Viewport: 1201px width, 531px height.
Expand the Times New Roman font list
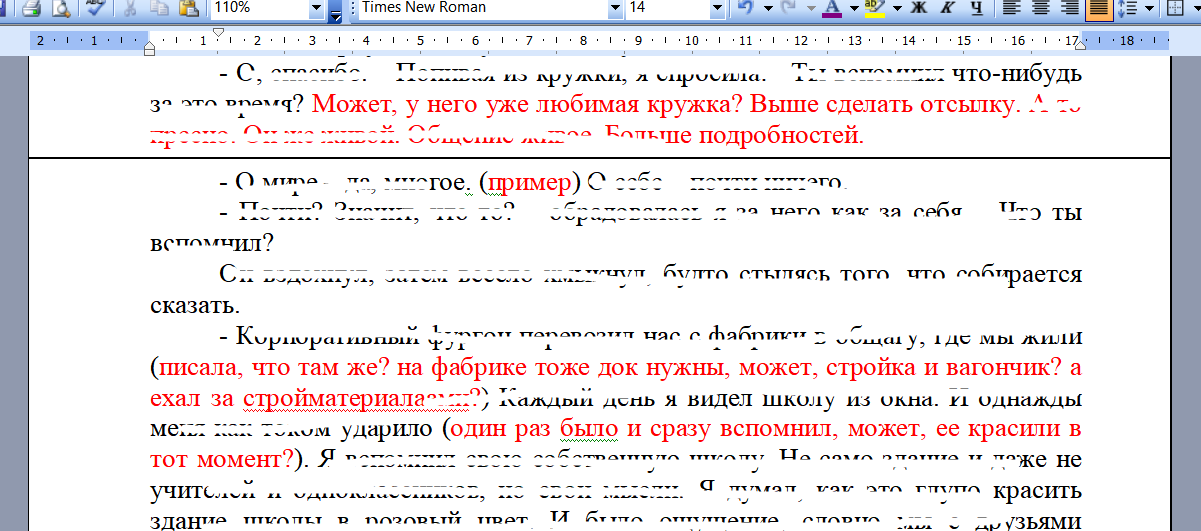(x=615, y=9)
